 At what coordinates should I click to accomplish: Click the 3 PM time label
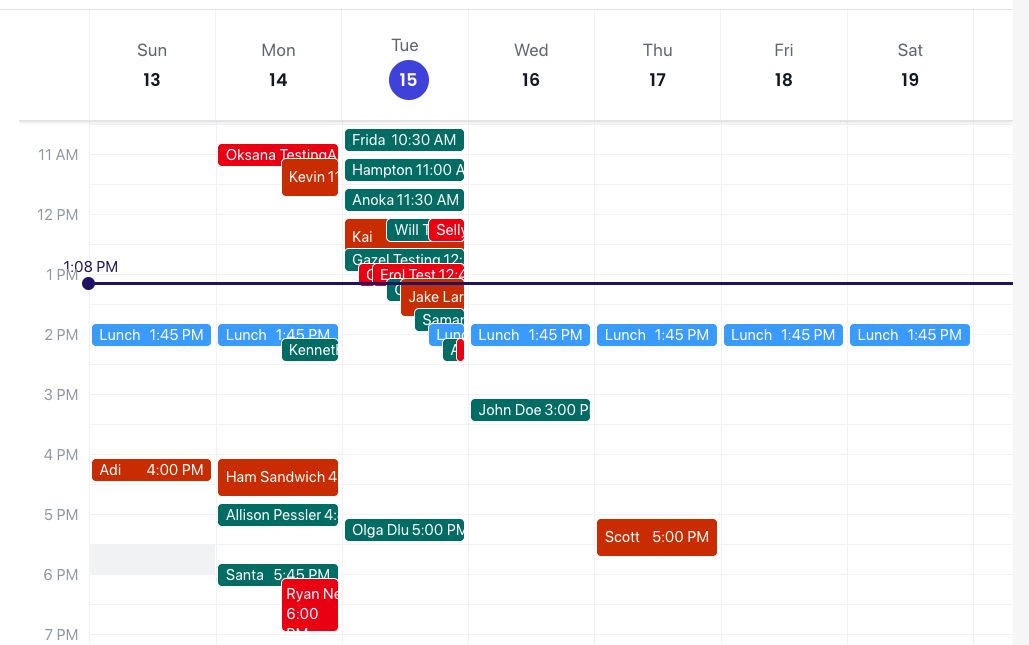pyautogui.click(x=61, y=395)
